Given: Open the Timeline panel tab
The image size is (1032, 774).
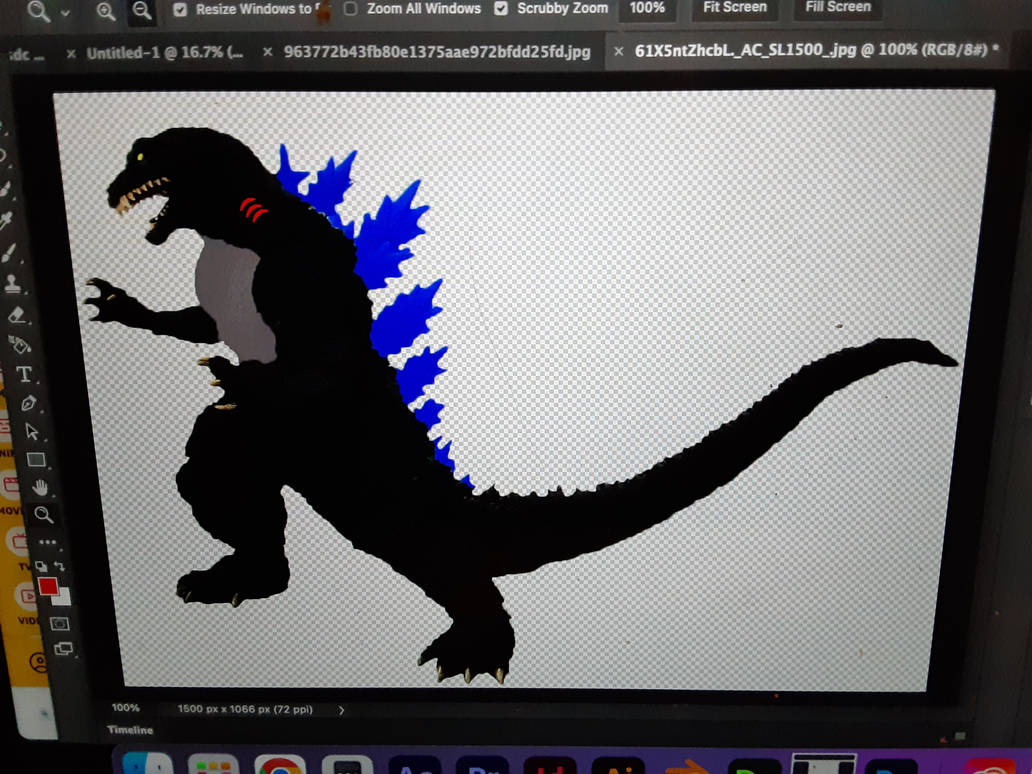Looking at the screenshot, I should tap(130, 730).
